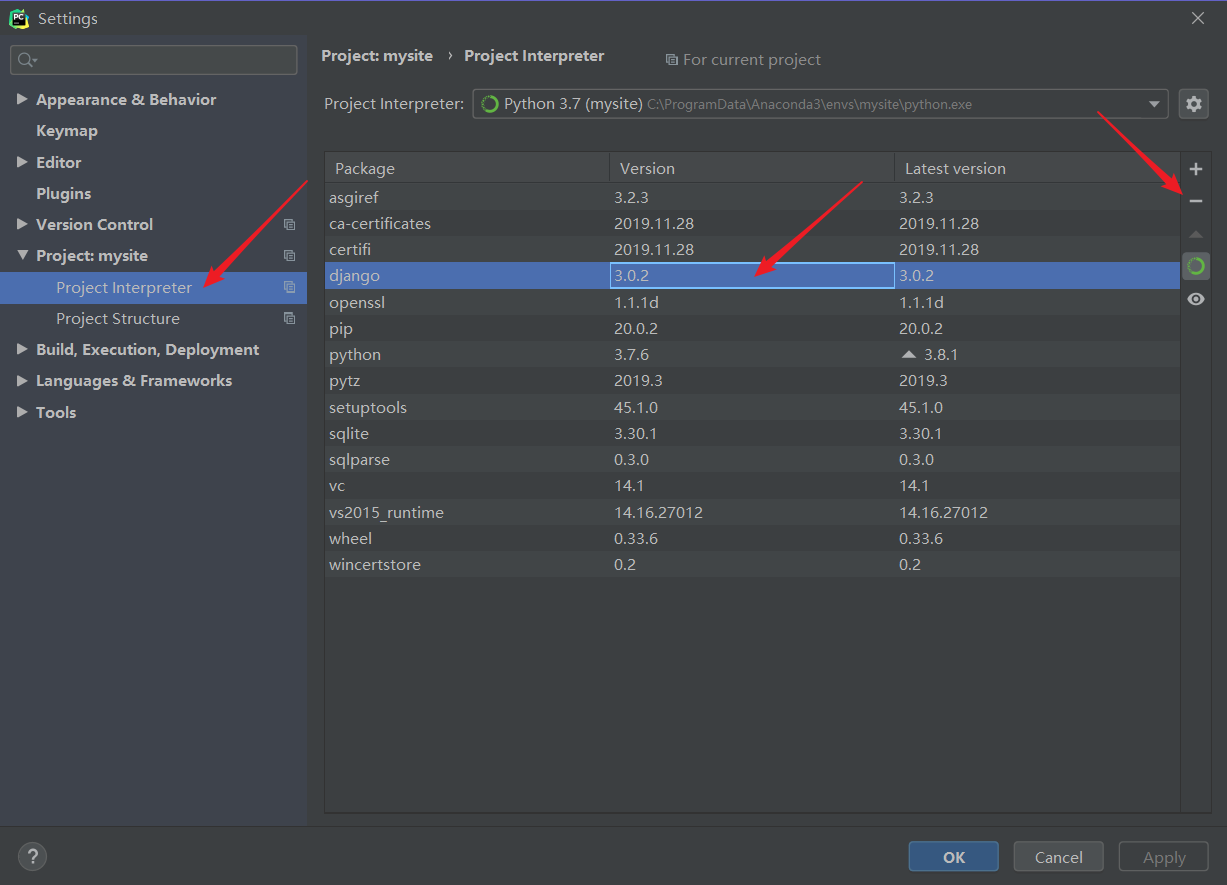Screen dimensions: 1227x885
Task: Toggle the Conda package manager icon
Action: [1195, 266]
